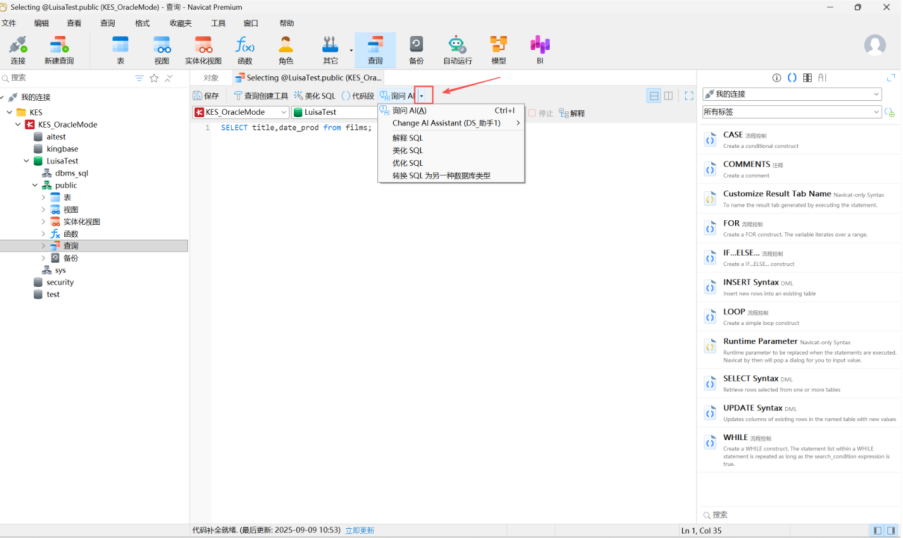Open the 所有标签 dropdown in the snippets panel
This screenshot has height=538, width=903.
[791, 112]
